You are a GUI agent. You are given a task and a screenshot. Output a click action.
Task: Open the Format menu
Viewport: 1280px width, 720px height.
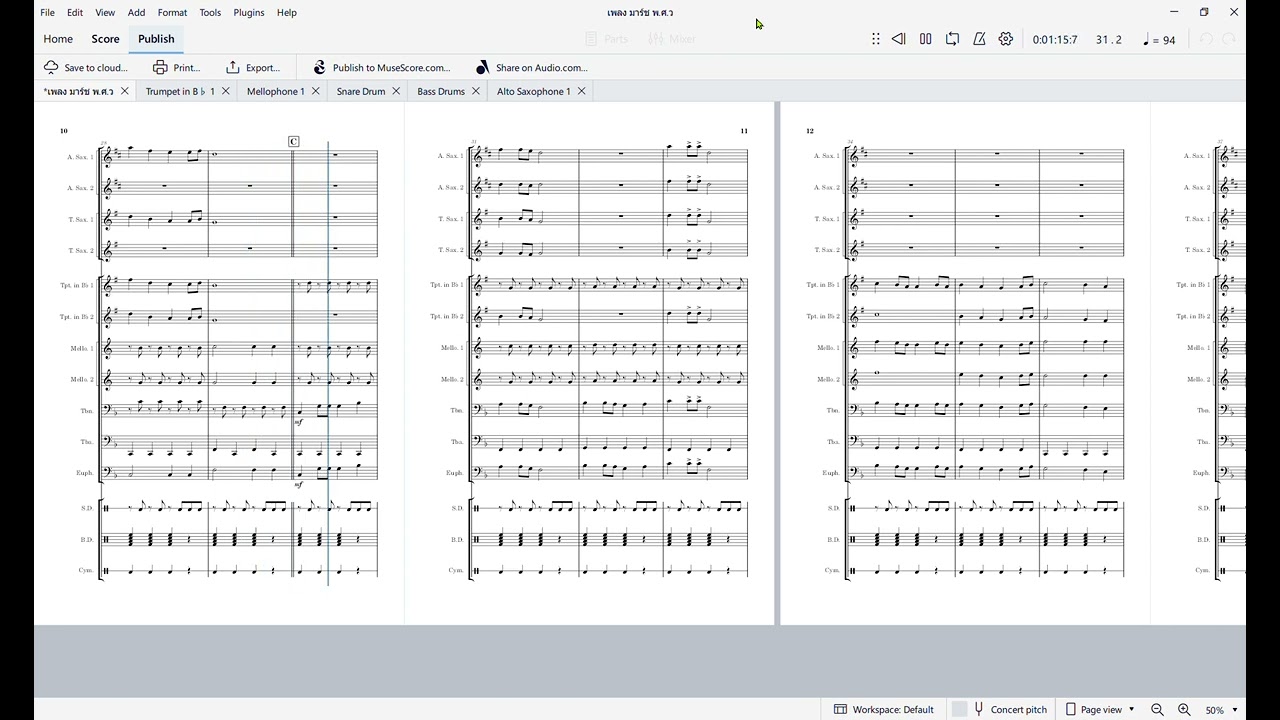(172, 12)
